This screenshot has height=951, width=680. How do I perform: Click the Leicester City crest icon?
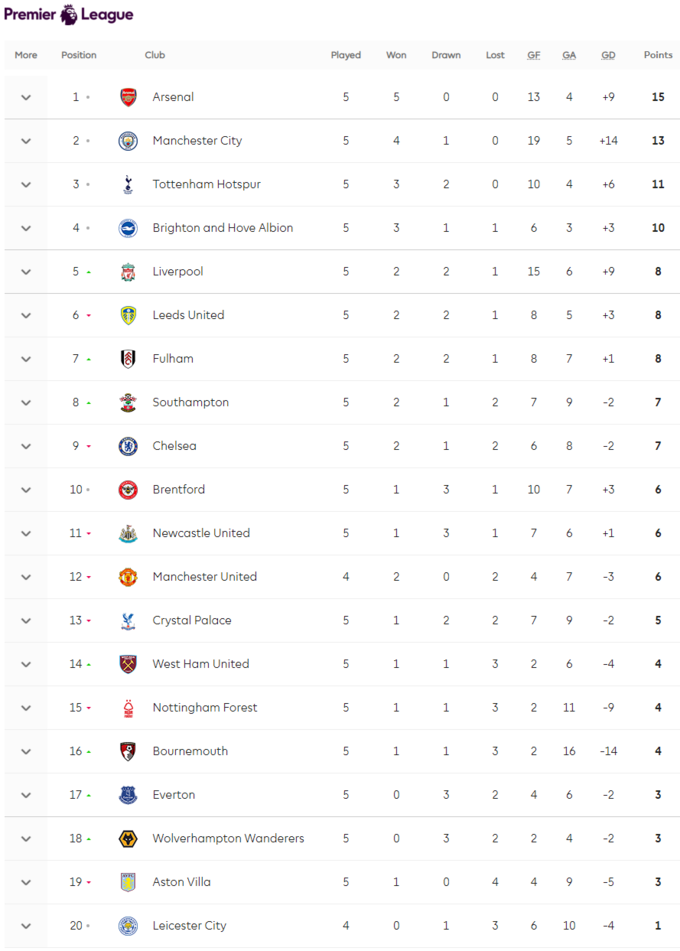point(128,926)
